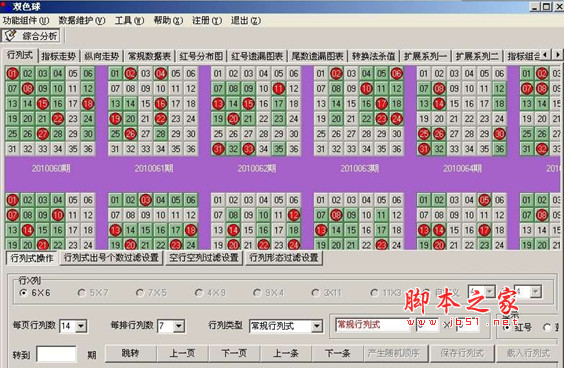Open the 空行空列过滤设置 tab
The height and width of the screenshot is (368, 565).
pos(204,258)
